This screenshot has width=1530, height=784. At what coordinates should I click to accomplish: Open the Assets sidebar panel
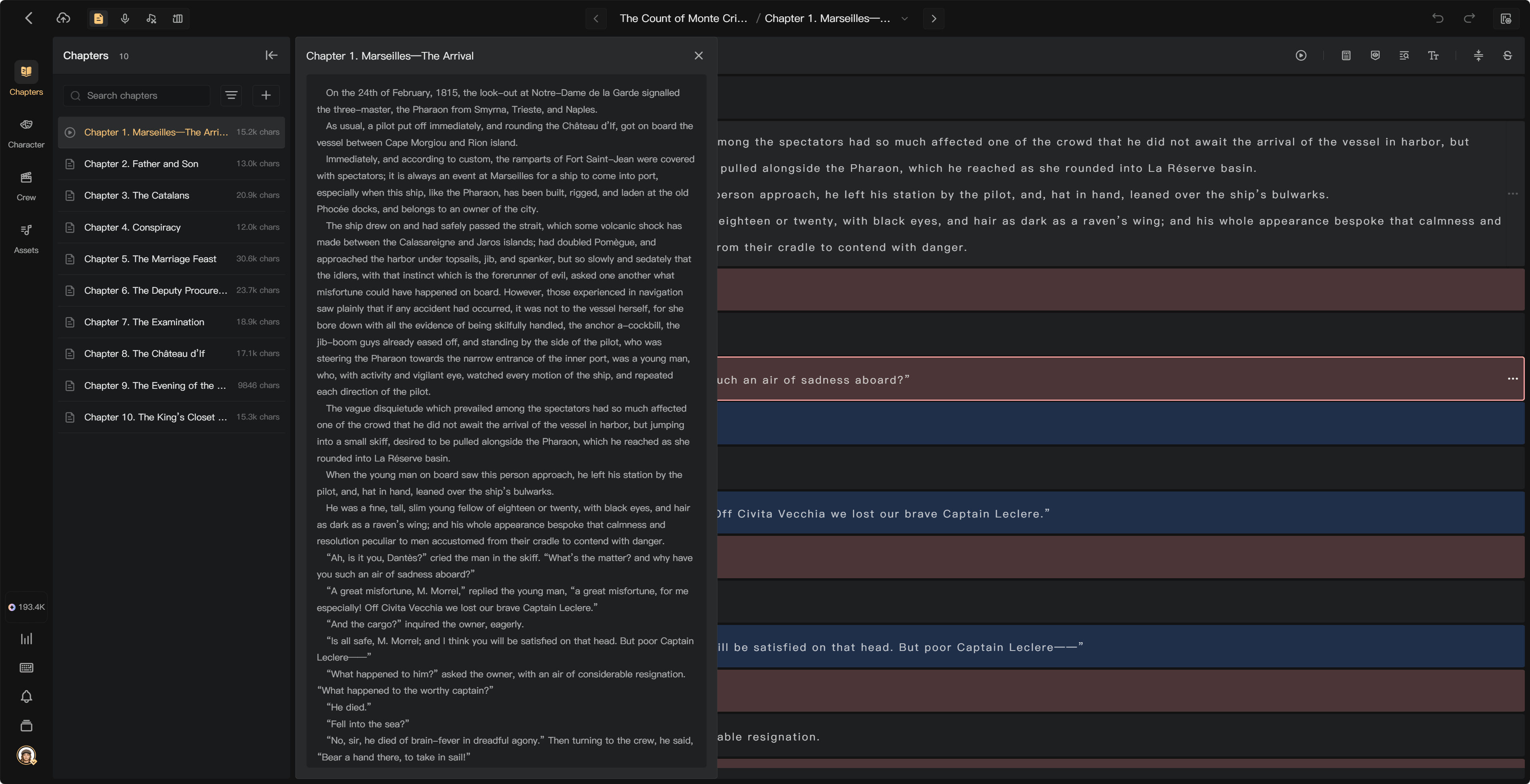[26, 239]
